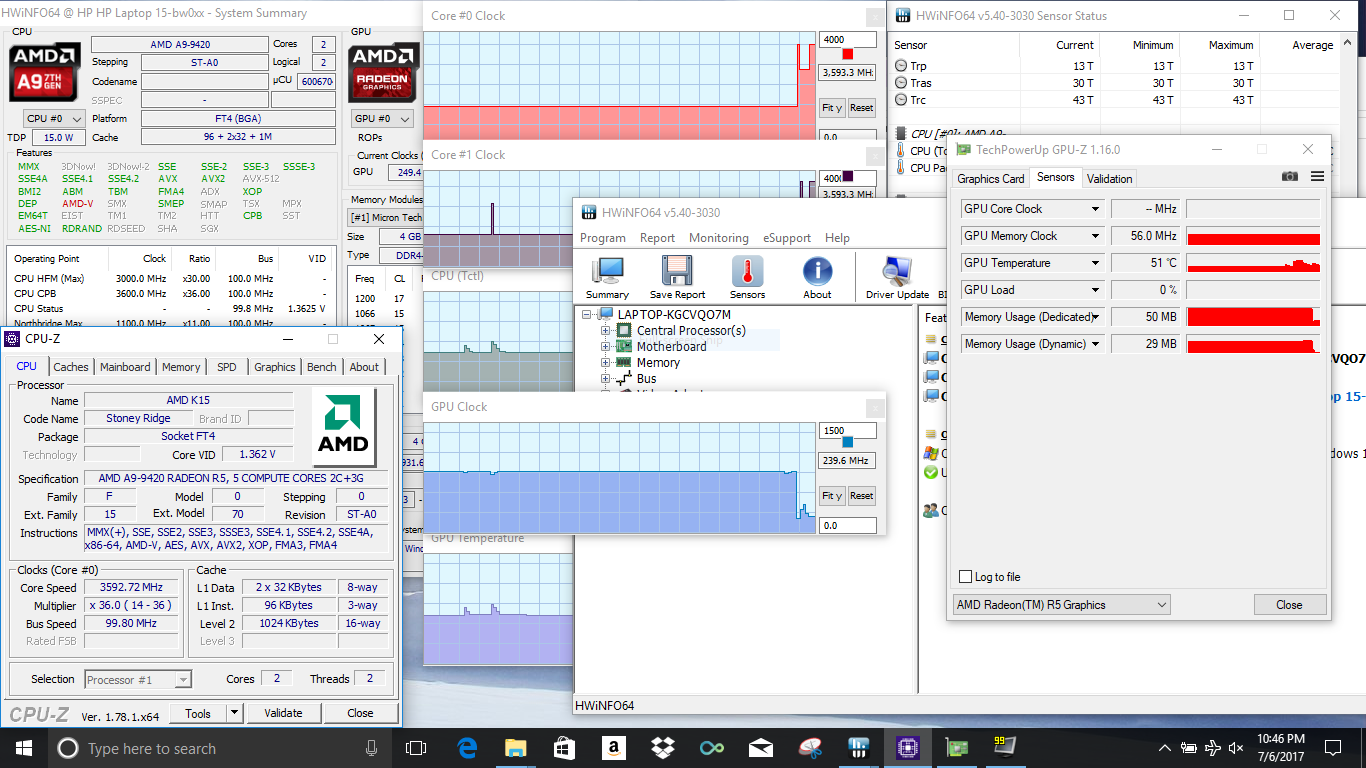1366x768 pixels.
Task: Switch to the SPD tab in CPU-Z
Action: (227, 367)
